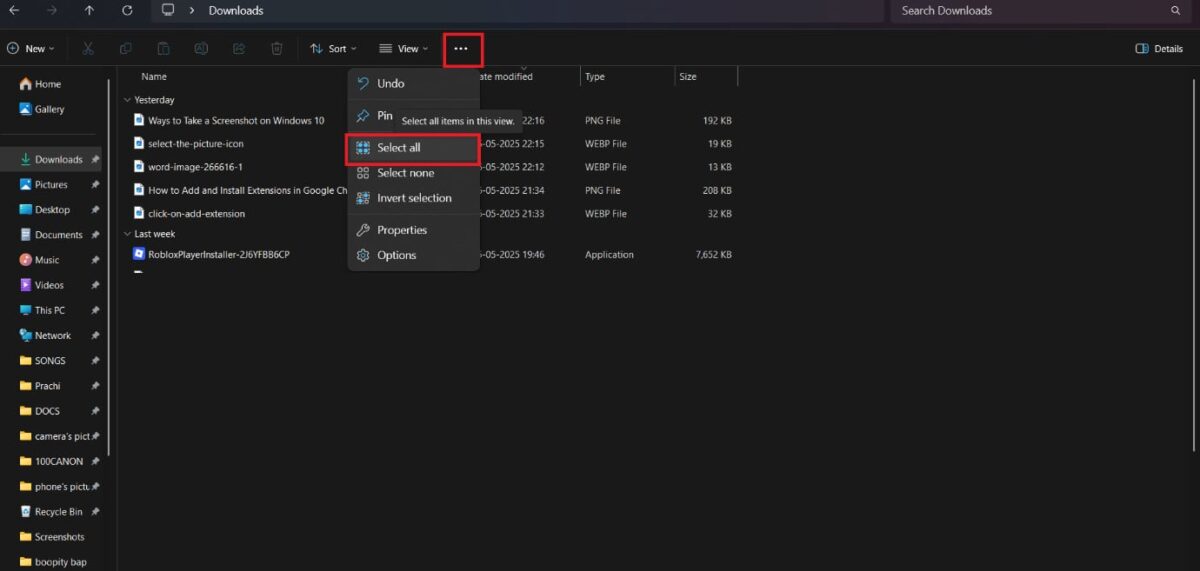Select the word-image-266616-1 file
Viewport: 1200px width, 571px height.
coord(195,167)
